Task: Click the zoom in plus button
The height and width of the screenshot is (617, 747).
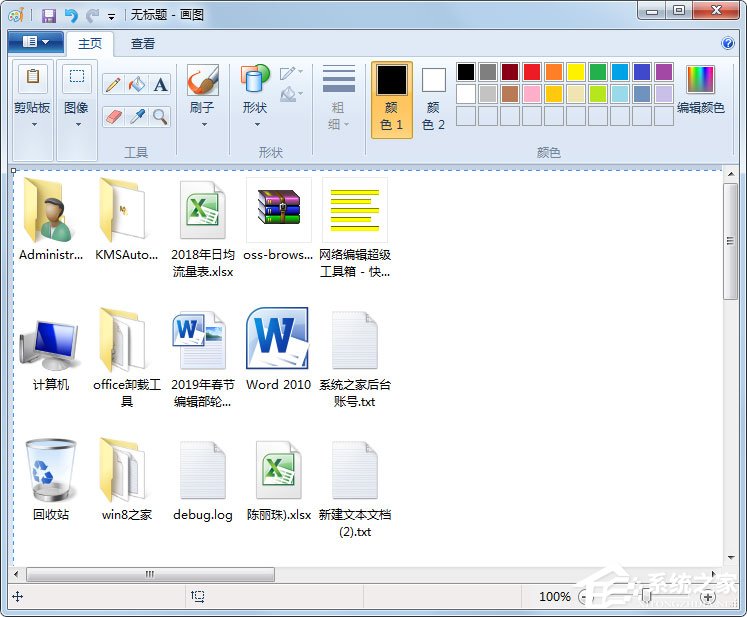Action: pos(708,597)
